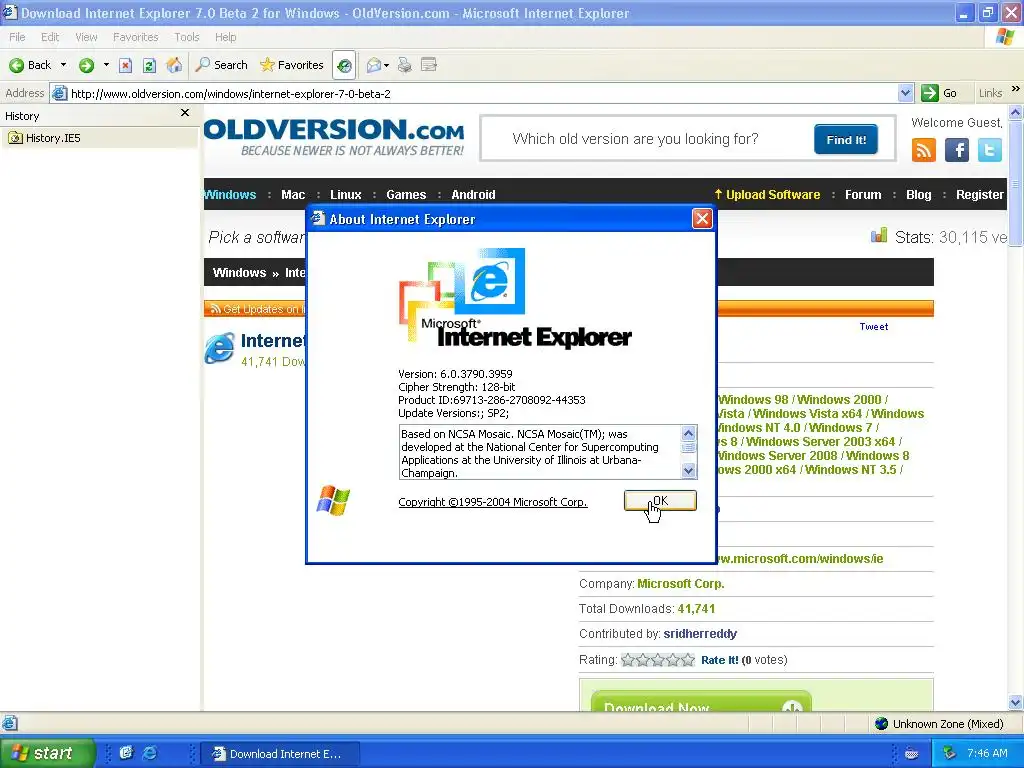The width and height of the screenshot is (1024, 768).
Task: Click the Find It! button
Action: (846, 140)
